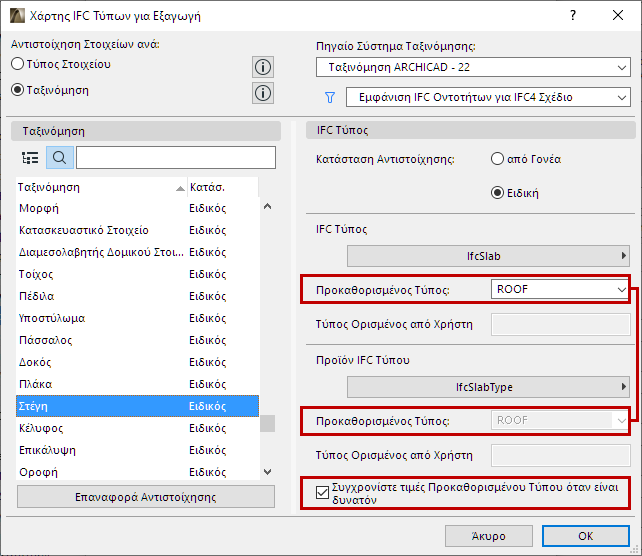The width and height of the screenshot is (642, 556).
Task: Toggle Συγχρονίστε τιμές Προκαθορισμένου Τύπου checkbox
Action: click(x=322, y=493)
